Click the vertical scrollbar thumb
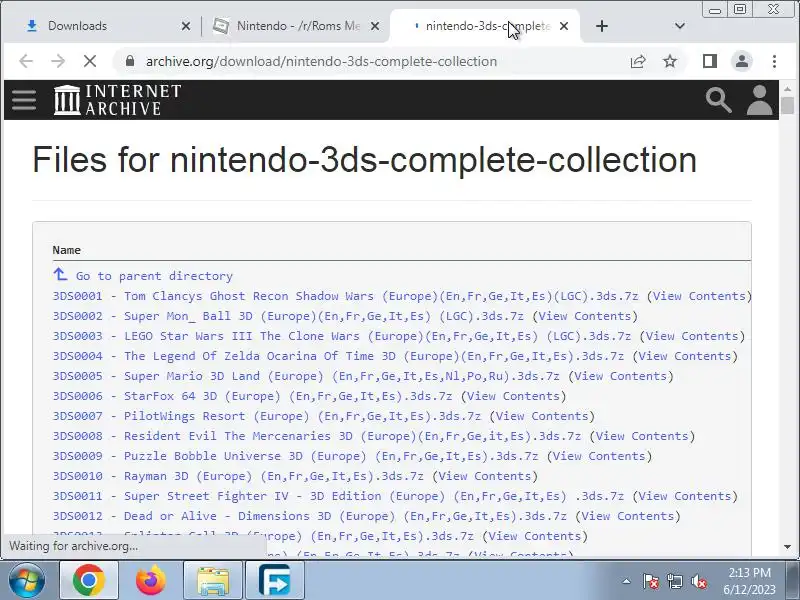Viewport: 800px width, 600px height. click(x=788, y=106)
